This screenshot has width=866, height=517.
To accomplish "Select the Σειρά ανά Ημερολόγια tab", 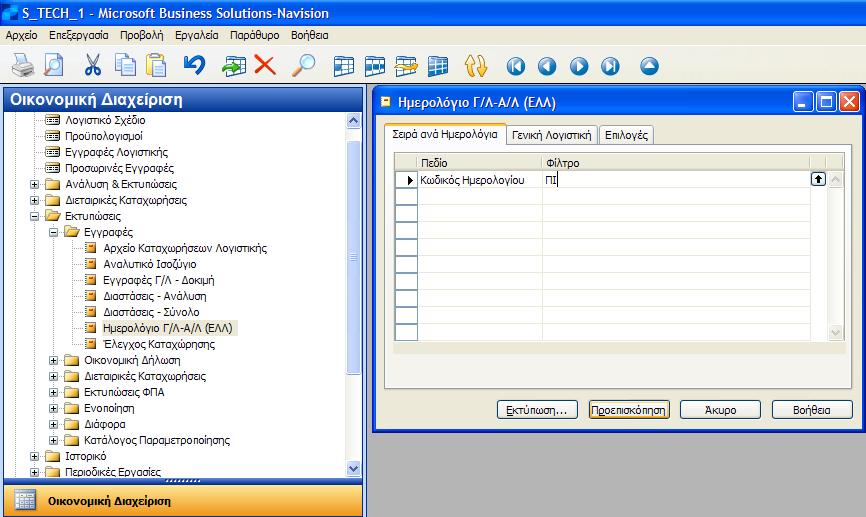I will [445, 134].
